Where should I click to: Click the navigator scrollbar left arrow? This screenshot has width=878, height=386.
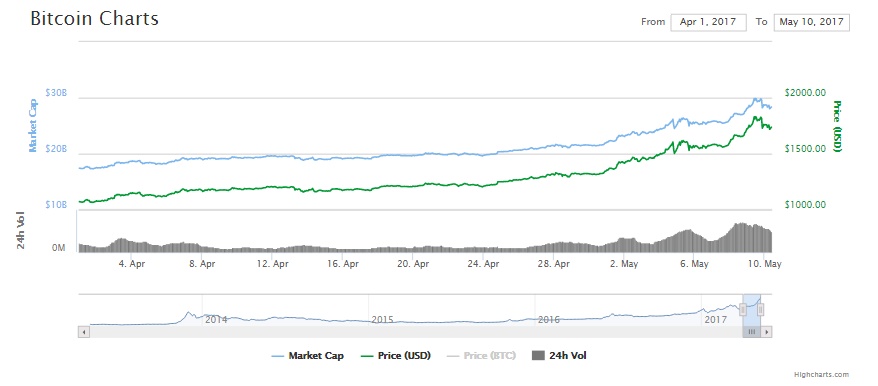click(x=83, y=332)
